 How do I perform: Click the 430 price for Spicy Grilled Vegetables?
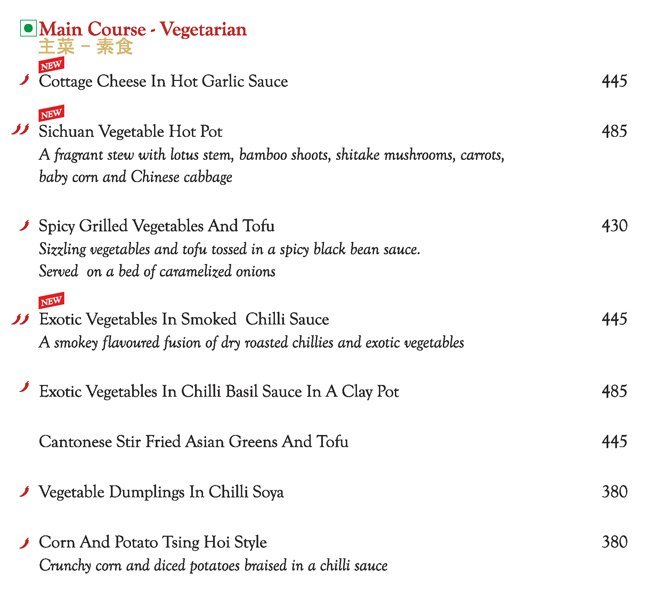tap(614, 226)
